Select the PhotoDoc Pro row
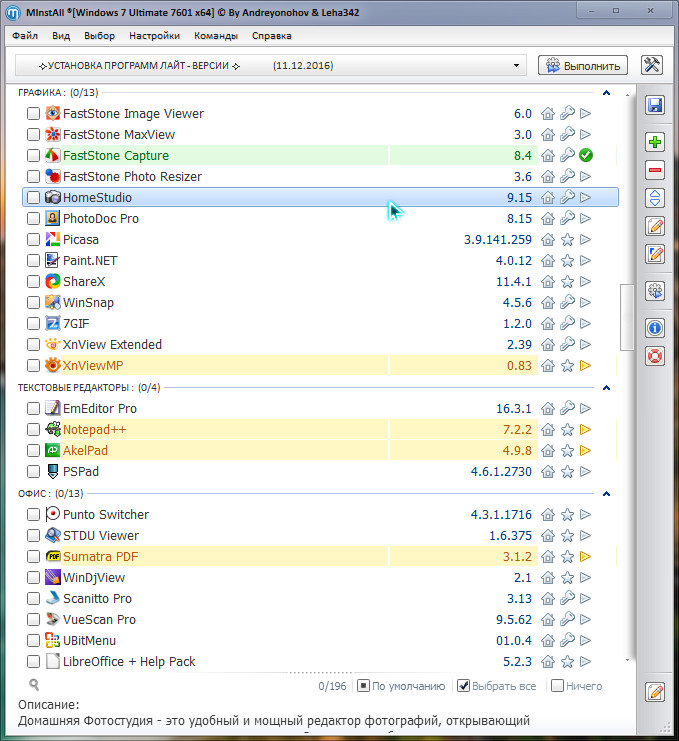The width and height of the screenshot is (679, 741). (x=320, y=218)
